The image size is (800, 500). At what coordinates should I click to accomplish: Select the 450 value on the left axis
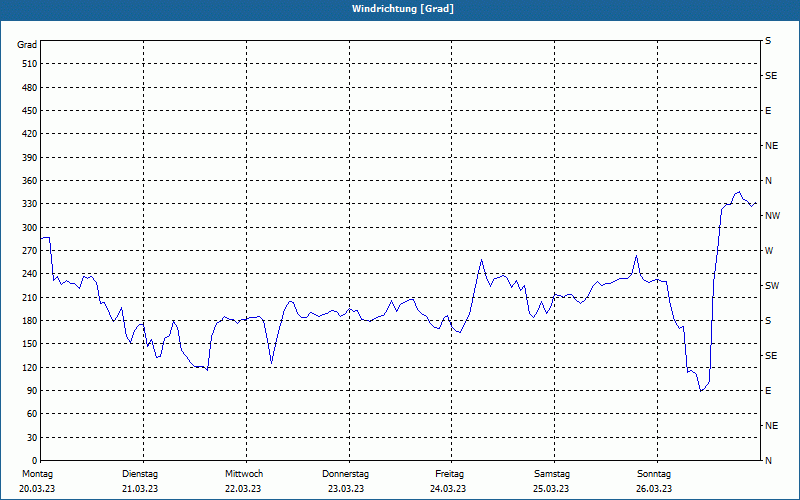point(30,111)
